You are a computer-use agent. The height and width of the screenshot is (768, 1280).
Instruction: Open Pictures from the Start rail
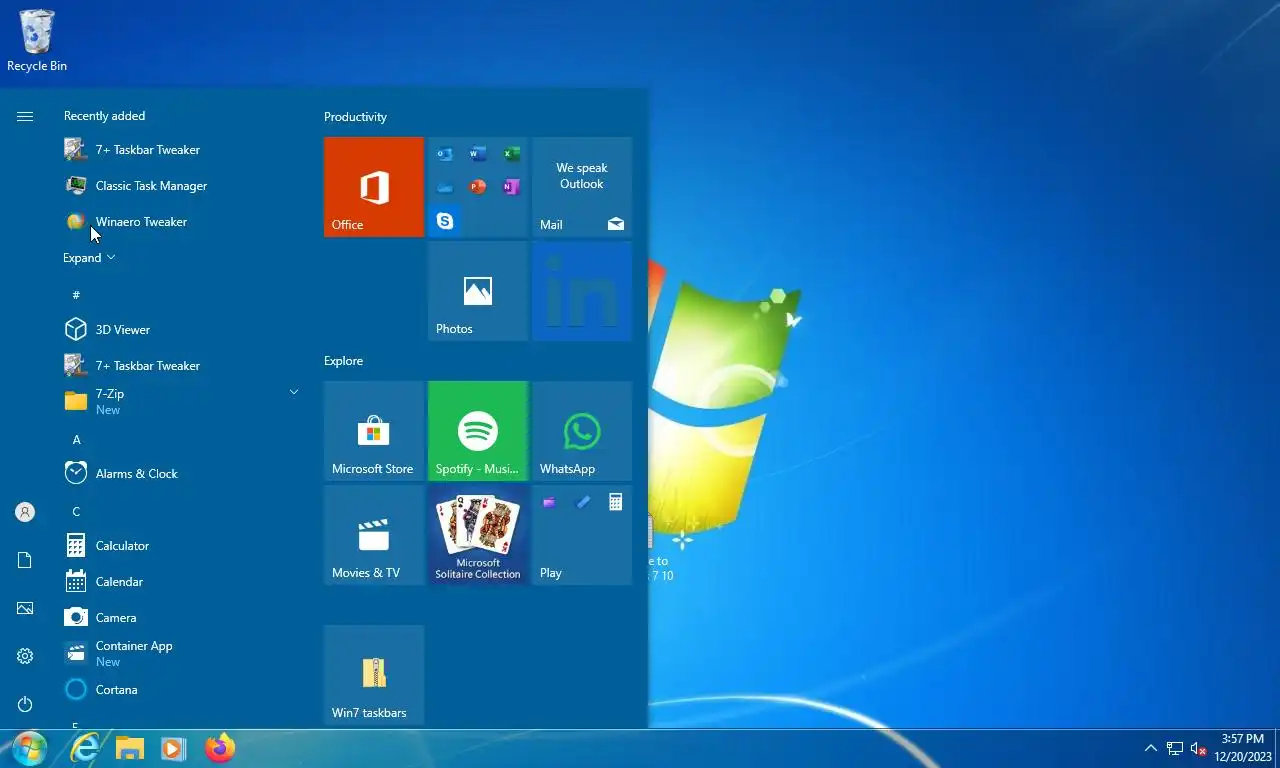coord(25,608)
